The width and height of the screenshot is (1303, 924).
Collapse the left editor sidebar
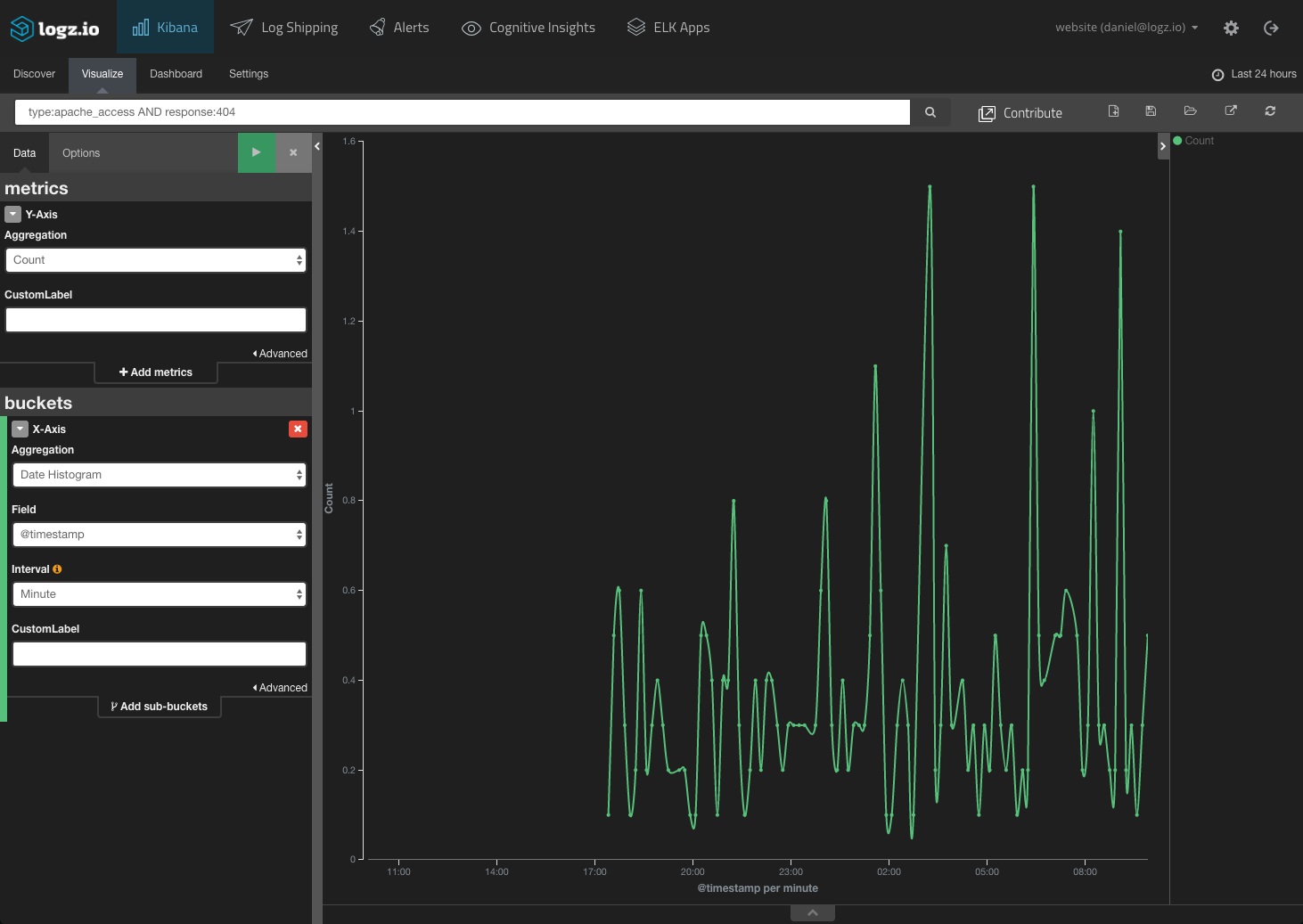317,146
